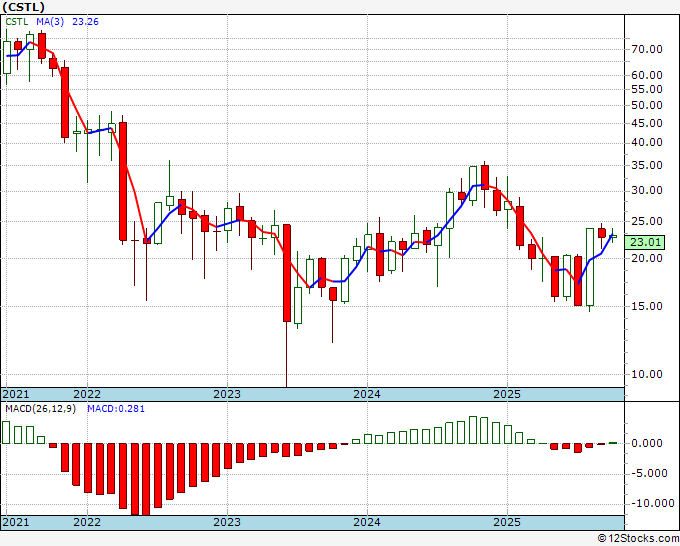Image resolution: width=680 pixels, height=546 pixels.
Task: Open the 12Stocks.com copyright link
Action: 638,539
